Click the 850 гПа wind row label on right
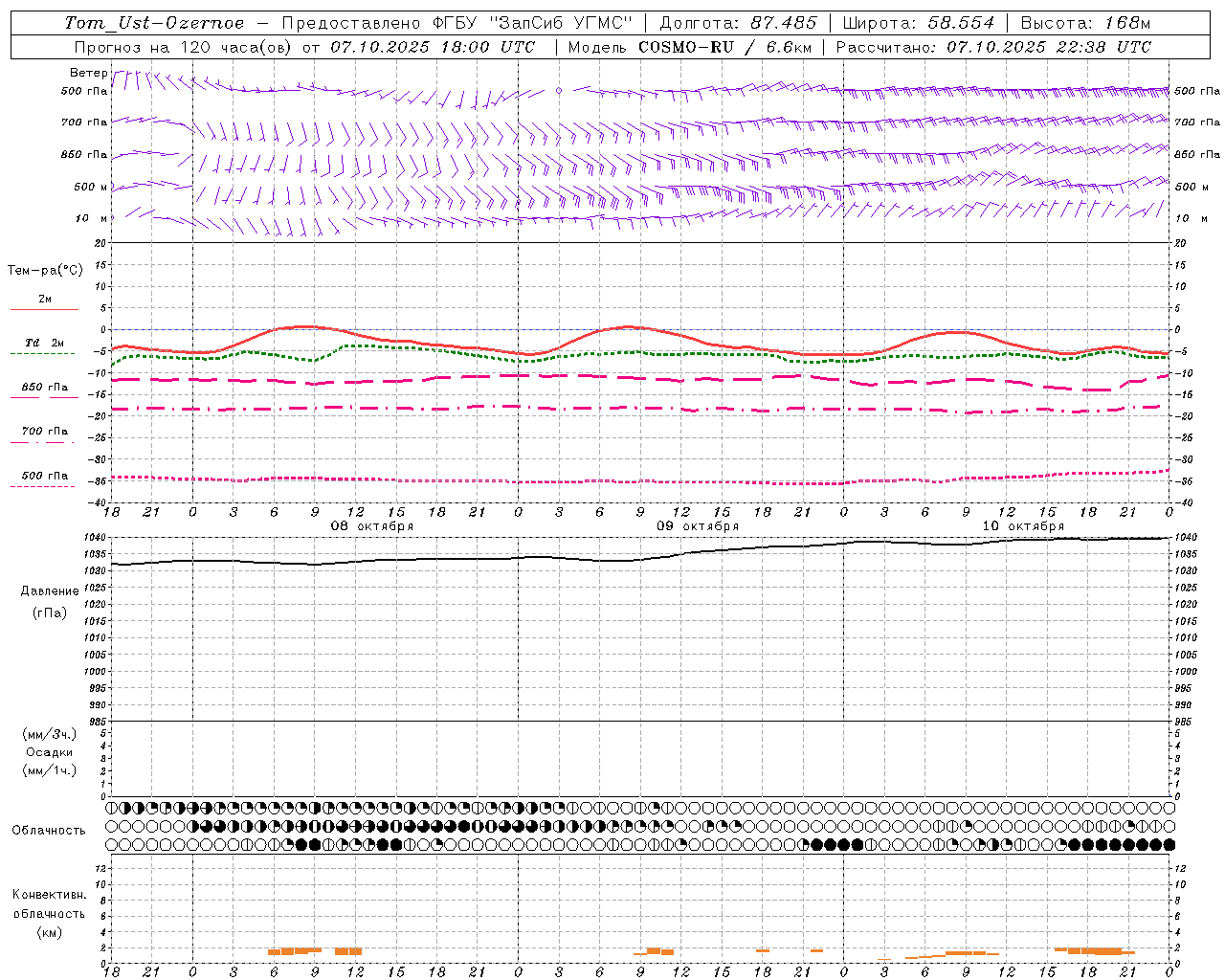 pyautogui.click(x=1197, y=154)
